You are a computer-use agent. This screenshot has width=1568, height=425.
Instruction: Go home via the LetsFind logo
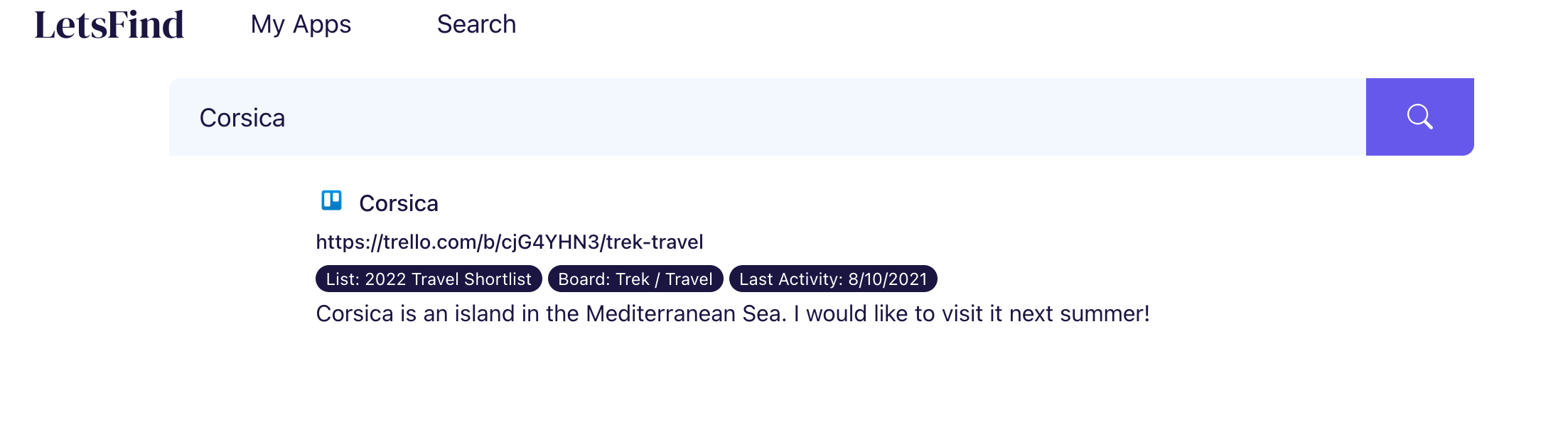109,25
